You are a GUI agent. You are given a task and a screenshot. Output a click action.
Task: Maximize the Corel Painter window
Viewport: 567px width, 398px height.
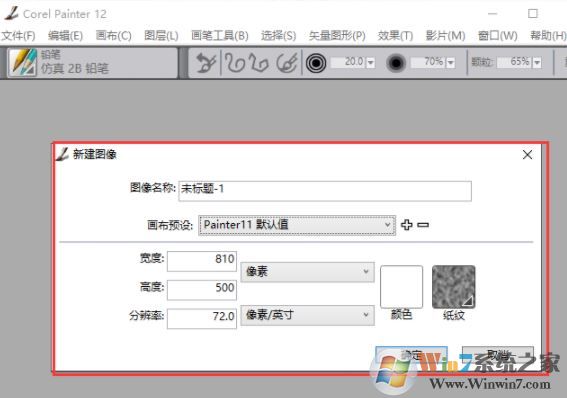click(533, 14)
